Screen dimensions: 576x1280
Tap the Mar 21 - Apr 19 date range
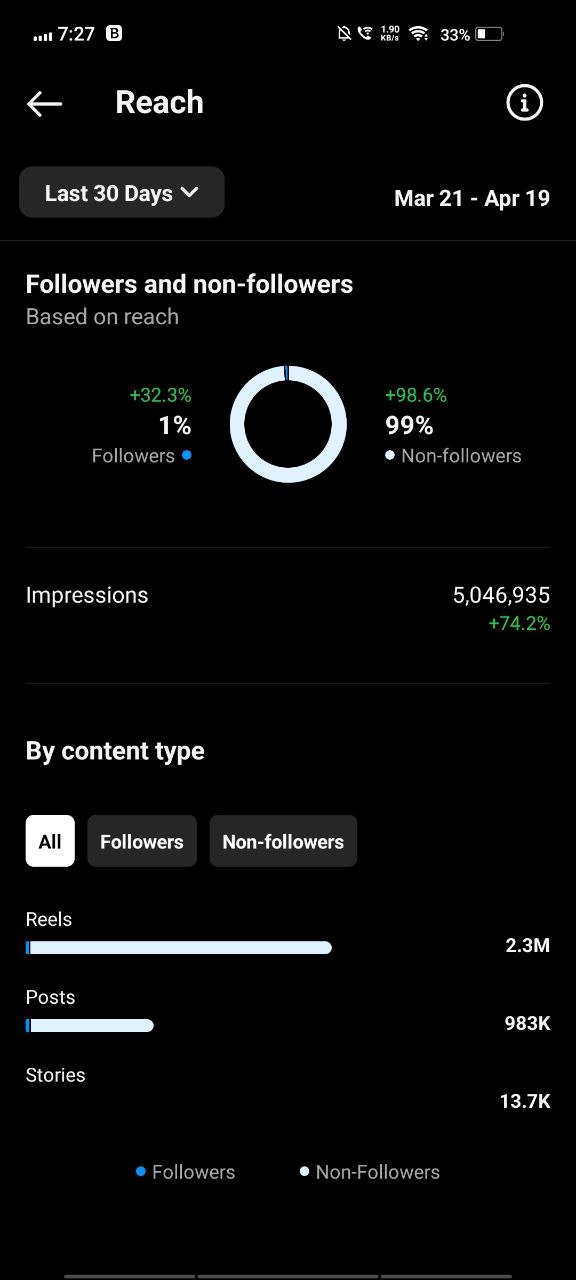click(x=472, y=198)
